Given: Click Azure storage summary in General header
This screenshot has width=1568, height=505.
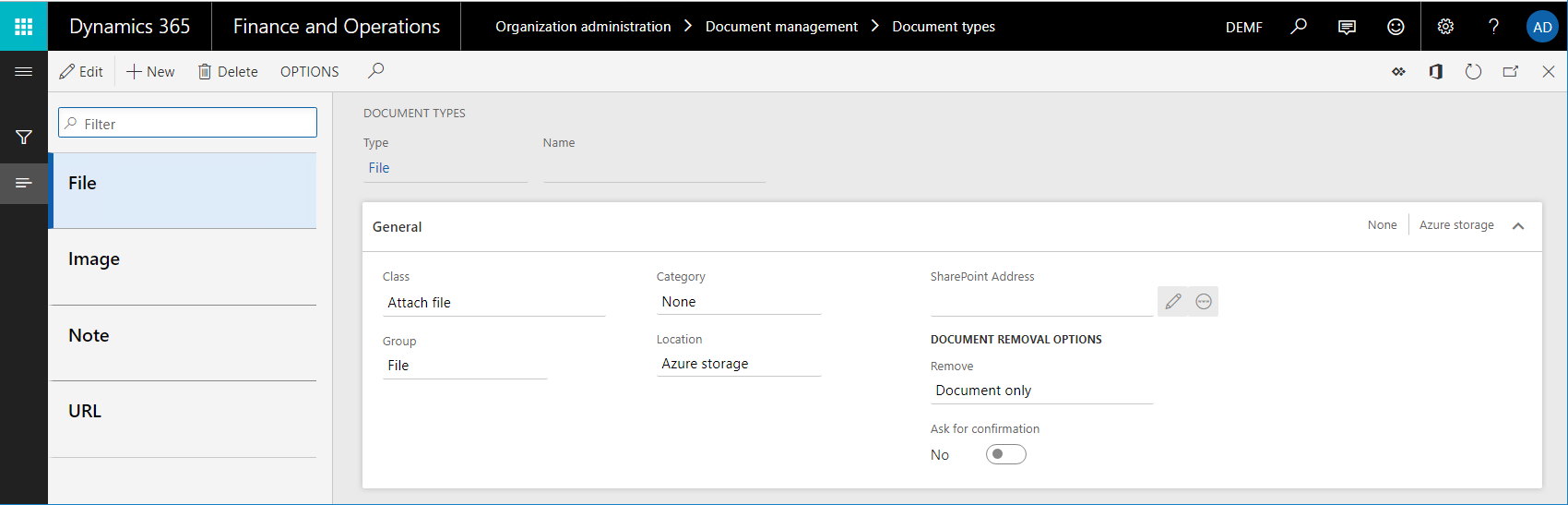Looking at the screenshot, I should tap(1456, 225).
